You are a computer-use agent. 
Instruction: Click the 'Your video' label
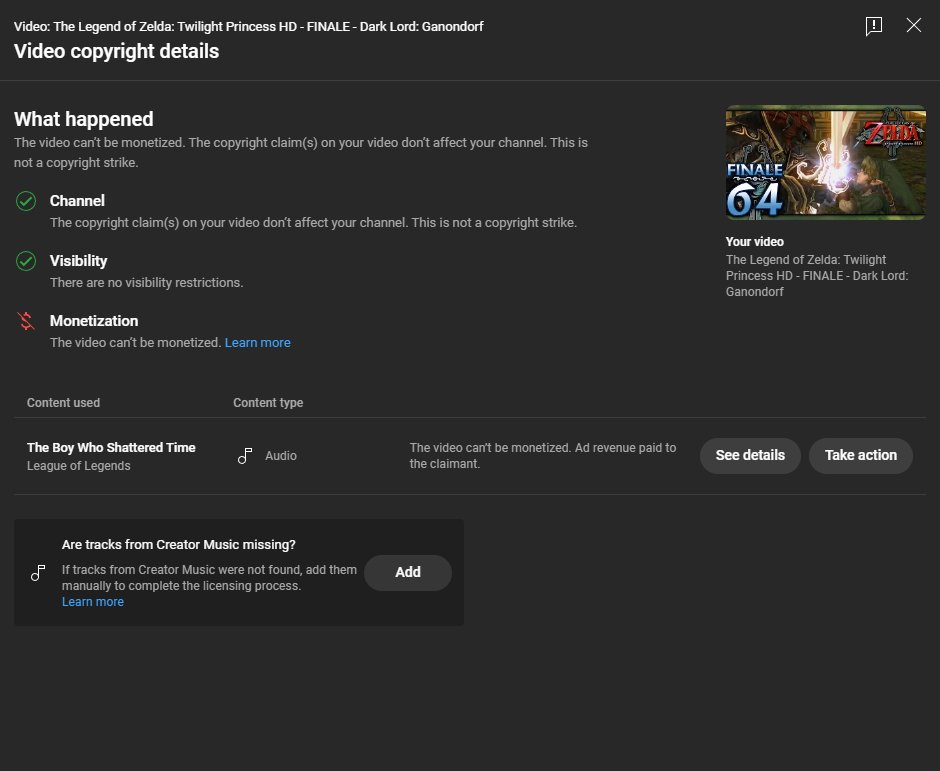(x=754, y=242)
